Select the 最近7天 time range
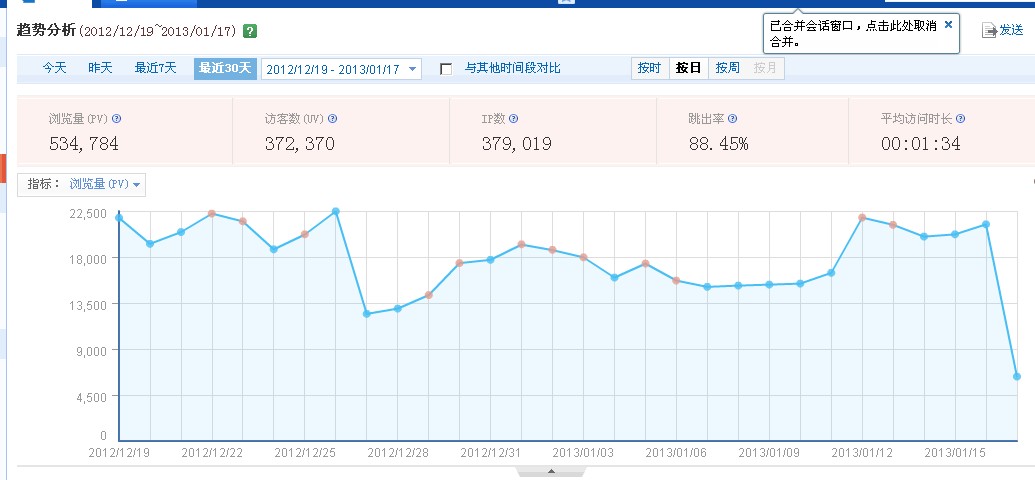Screen dimensions: 1035x480 point(155,68)
